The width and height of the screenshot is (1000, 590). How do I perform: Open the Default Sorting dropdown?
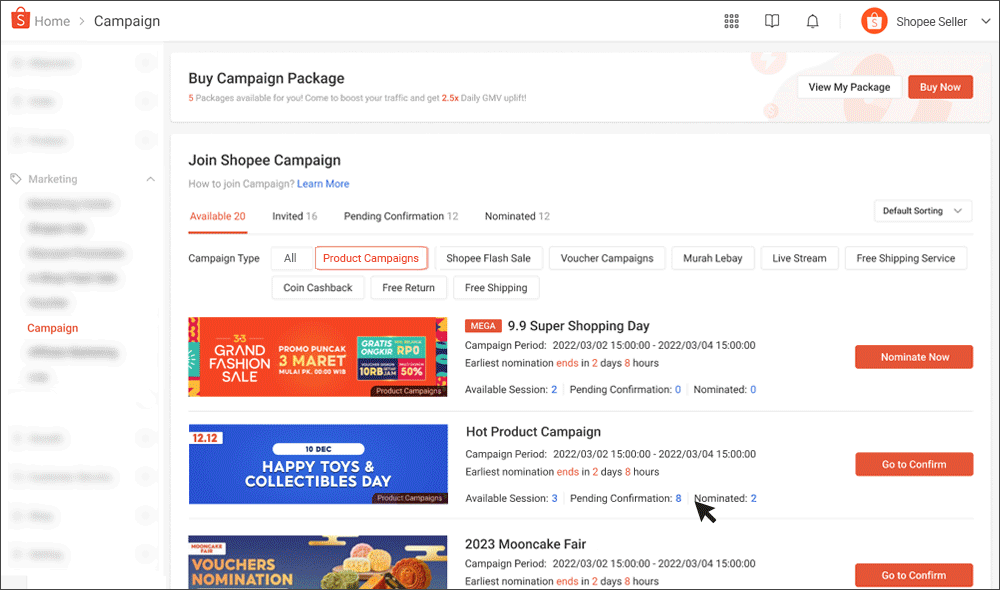coord(922,210)
